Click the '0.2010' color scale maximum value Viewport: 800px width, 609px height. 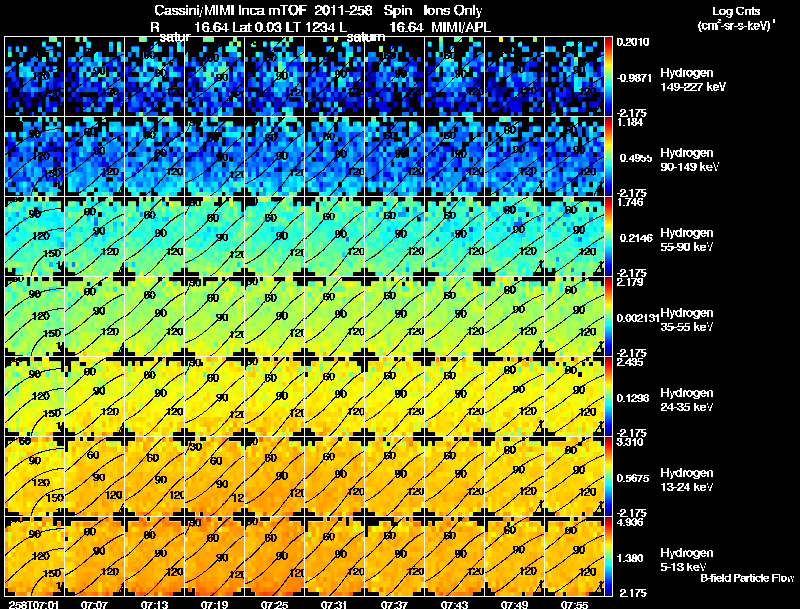pos(633,42)
